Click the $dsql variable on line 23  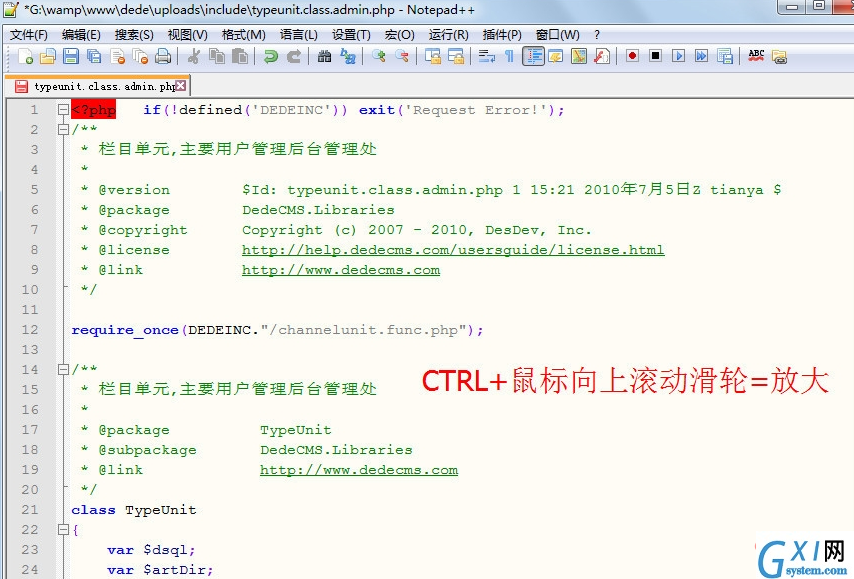click(166, 550)
